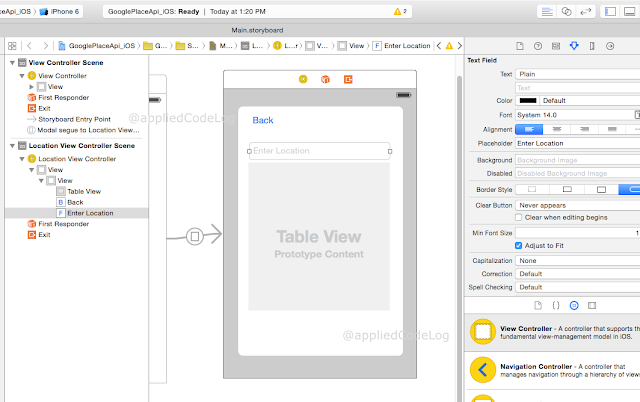Set alignment to justified
The height and width of the screenshot is (402, 640).
tap(612, 129)
